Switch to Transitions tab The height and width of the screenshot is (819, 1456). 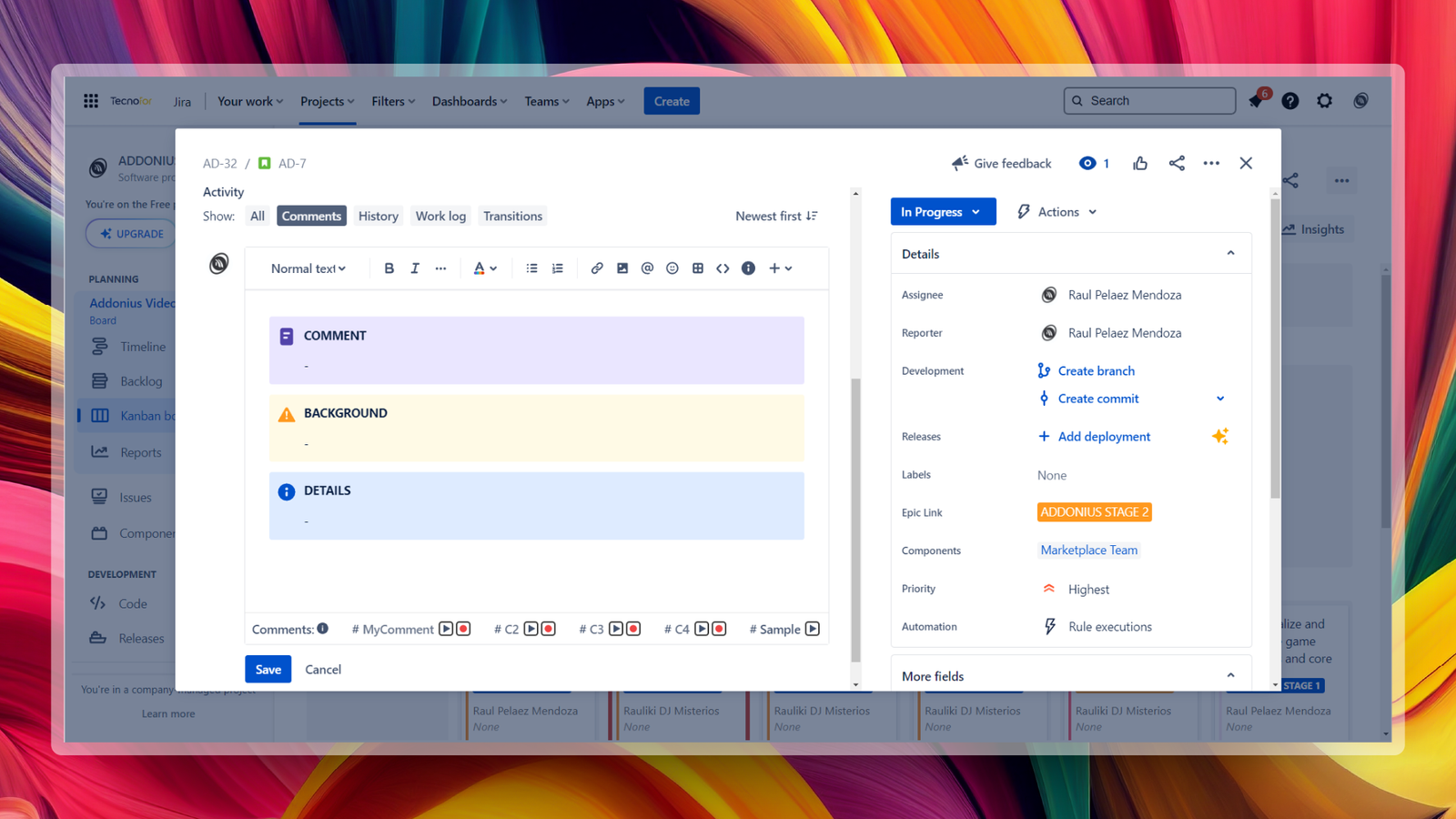click(512, 216)
